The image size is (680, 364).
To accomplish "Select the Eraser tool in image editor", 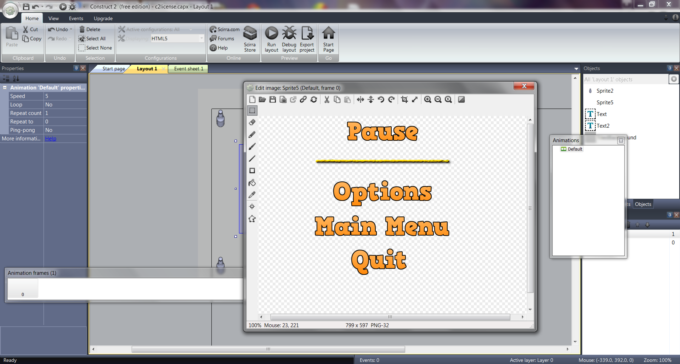I will pyautogui.click(x=252, y=123).
